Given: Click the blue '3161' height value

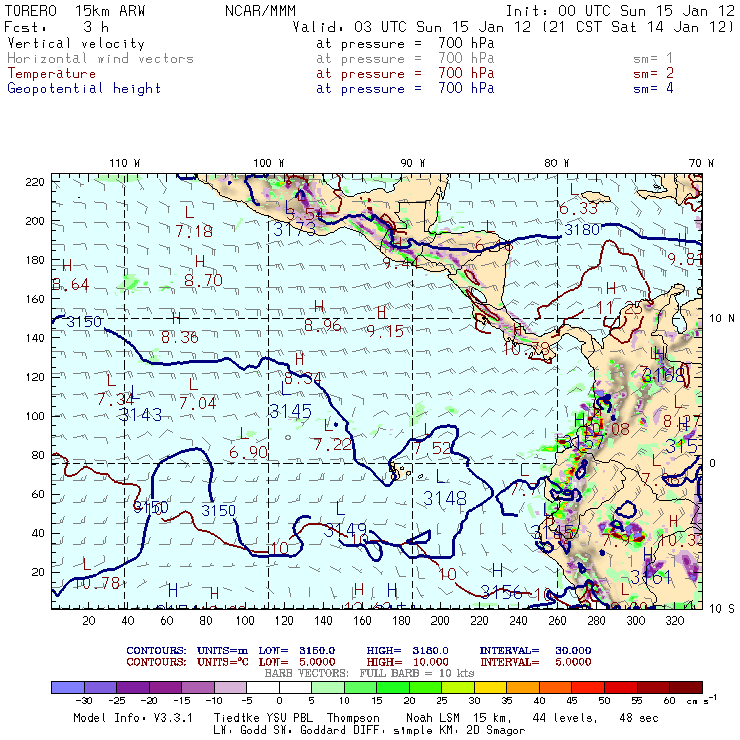Looking at the screenshot, I should 651,577.
